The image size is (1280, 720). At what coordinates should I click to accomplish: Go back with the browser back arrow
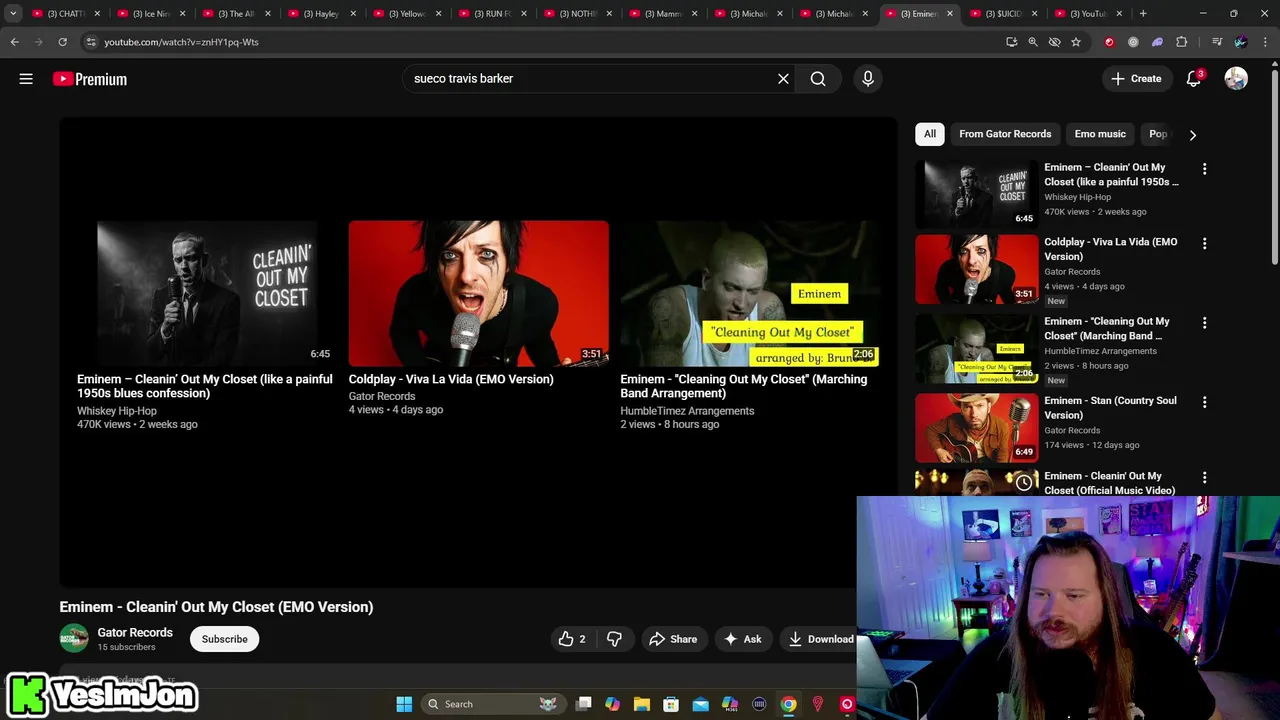[x=14, y=42]
